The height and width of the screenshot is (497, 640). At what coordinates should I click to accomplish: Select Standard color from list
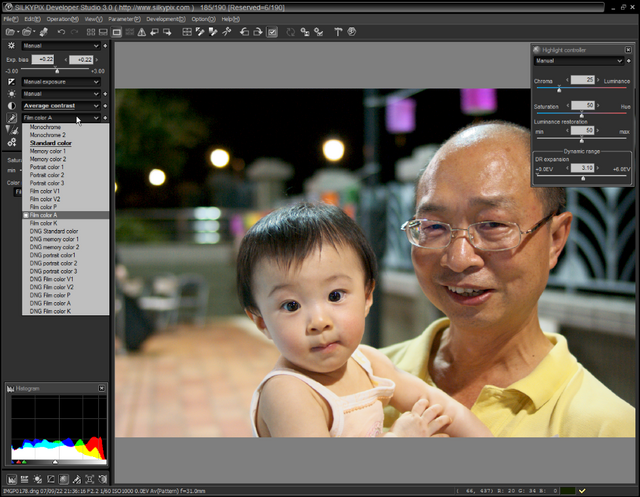coord(65,143)
